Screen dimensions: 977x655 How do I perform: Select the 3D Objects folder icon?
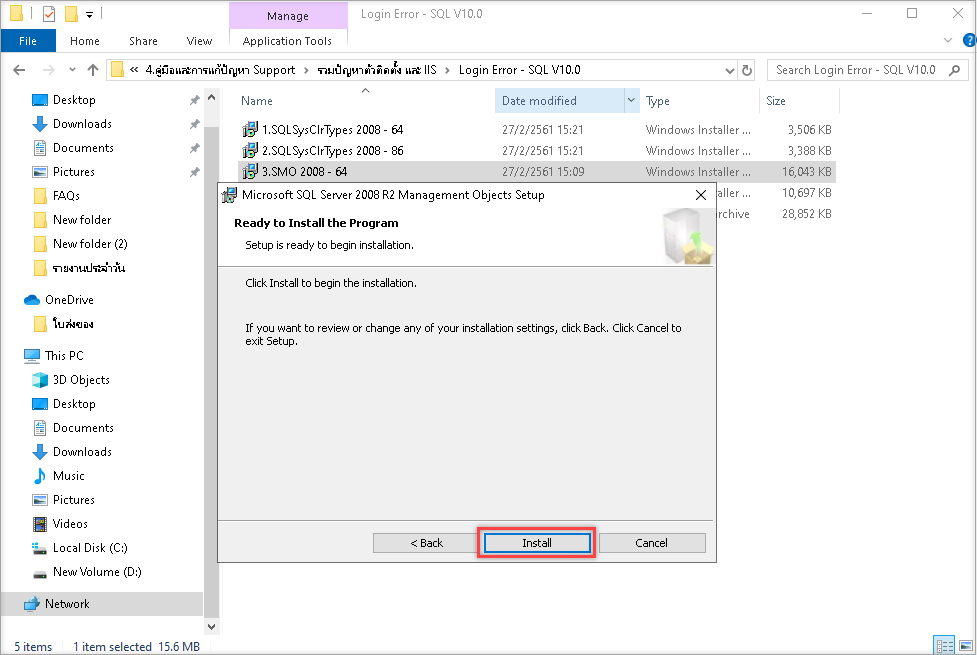coord(40,380)
